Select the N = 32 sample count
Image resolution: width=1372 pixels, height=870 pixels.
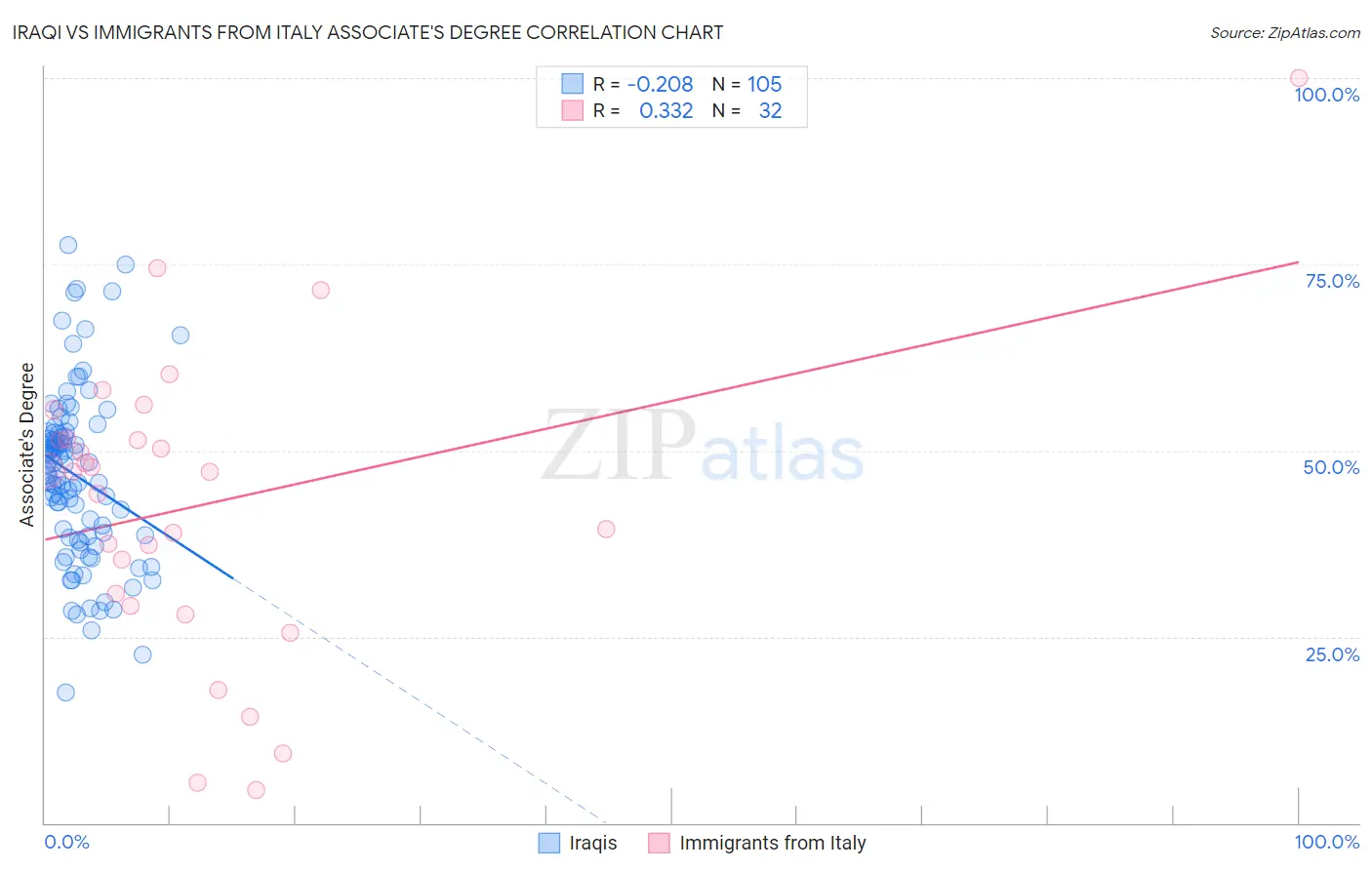[747, 111]
